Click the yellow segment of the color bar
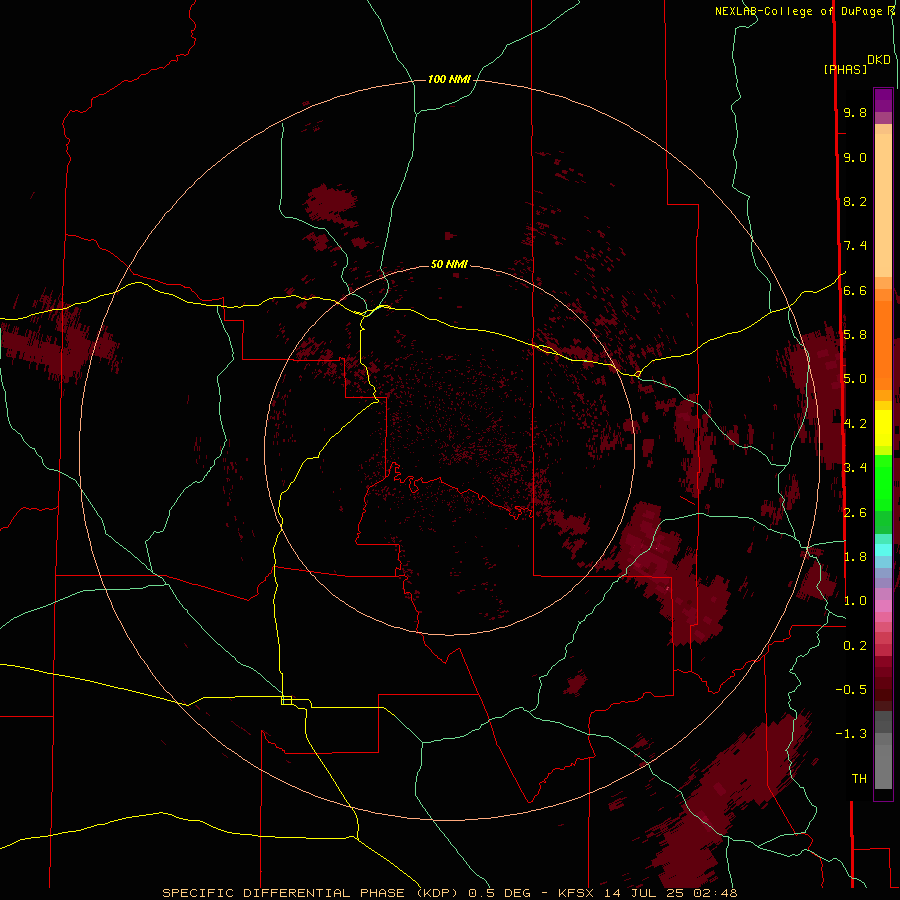This screenshot has width=900, height=900. tap(883, 428)
